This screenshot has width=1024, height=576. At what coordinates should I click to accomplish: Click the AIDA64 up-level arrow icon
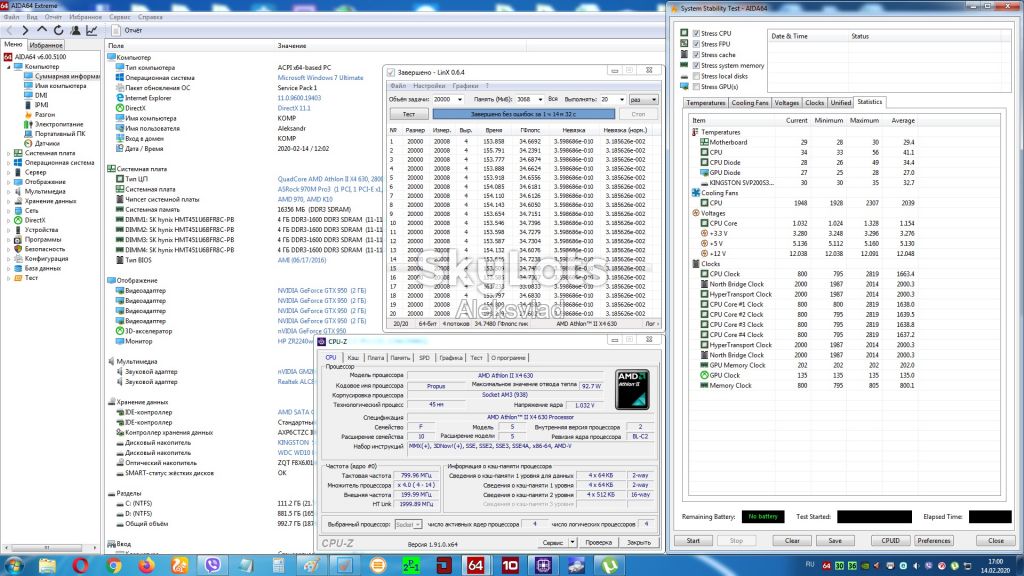coord(42,30)
